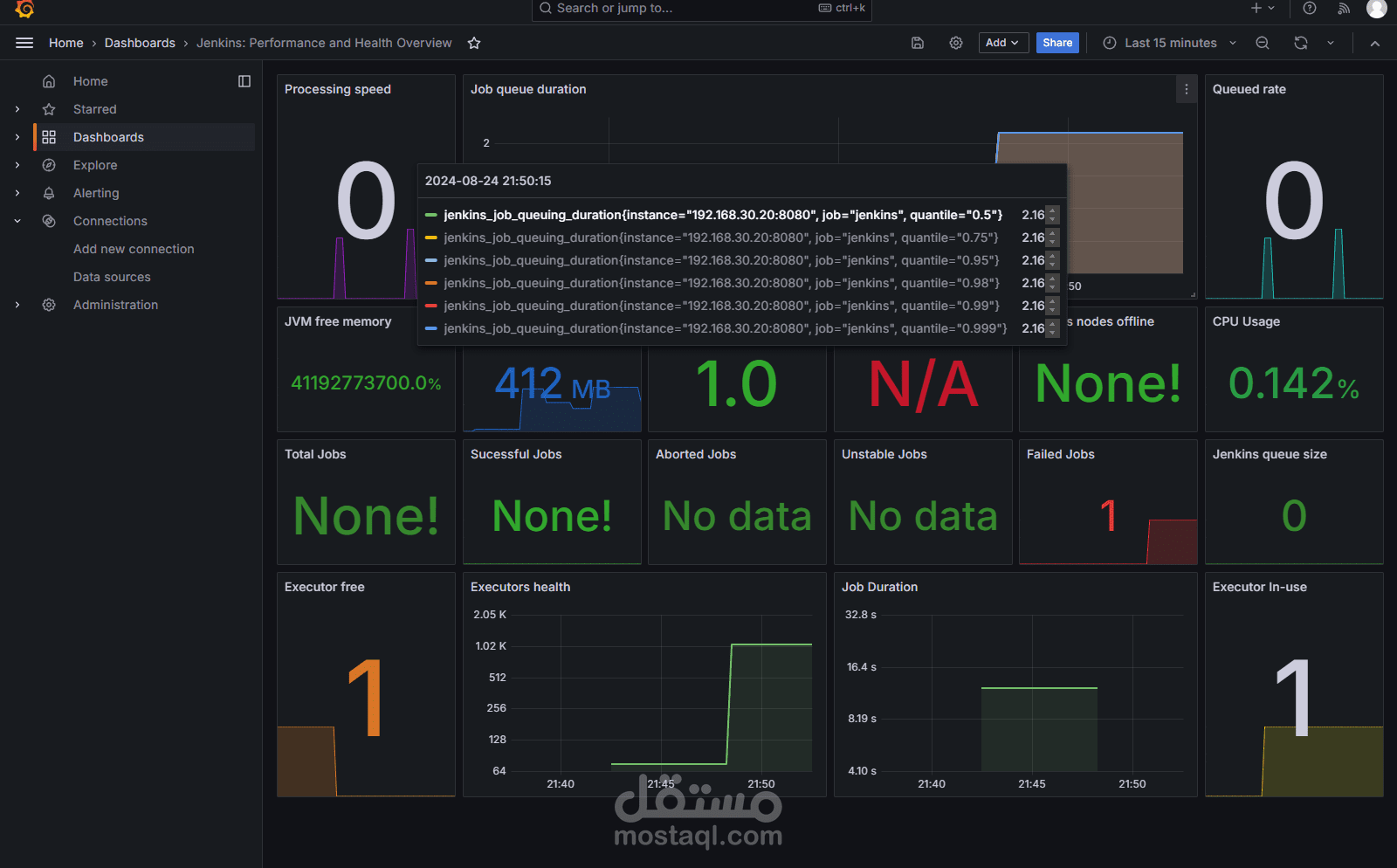Screen dimensions: 1397x868
Task: Open the Grafana logo home menu
Action: pyautogui.click(x=24, y=9)
